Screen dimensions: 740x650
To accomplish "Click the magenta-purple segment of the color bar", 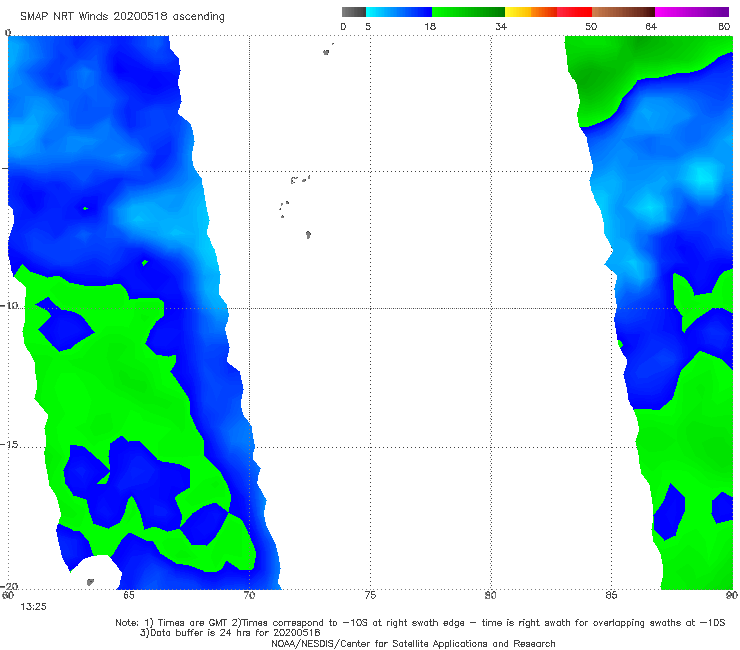I will point(692,12).
